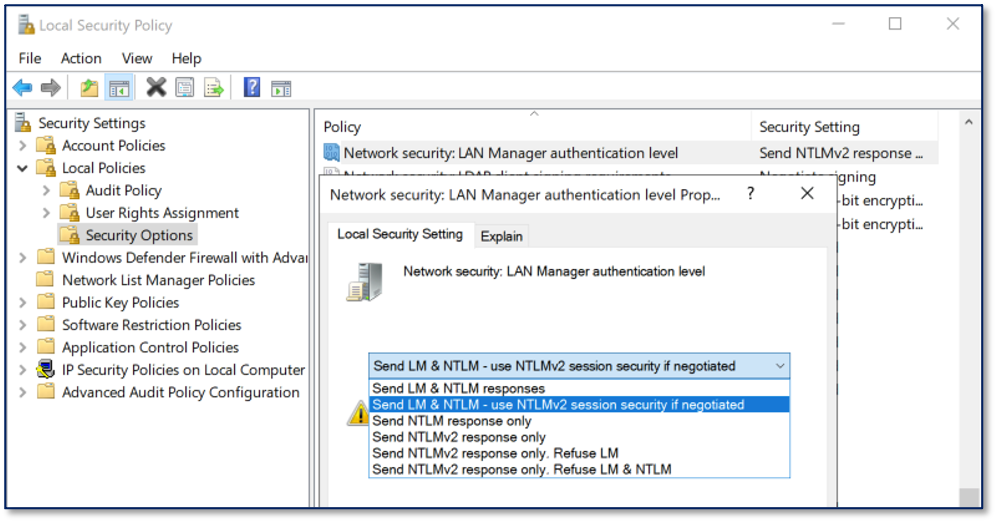This screenshot has width=997, height=522.
Task: Choose 'Send NTLMv2 response only. Refuse LM'
Action: pos(579,453)
